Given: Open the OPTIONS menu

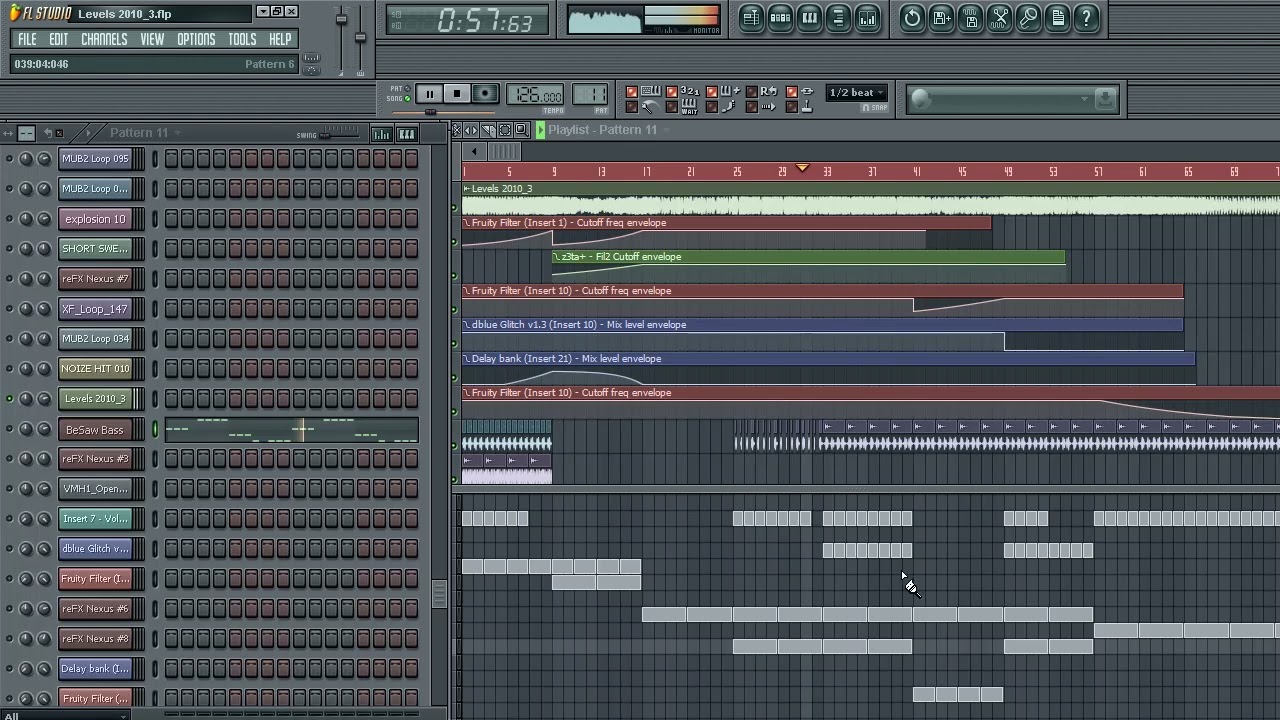Looking at the screenshot, I should point(196,39).
